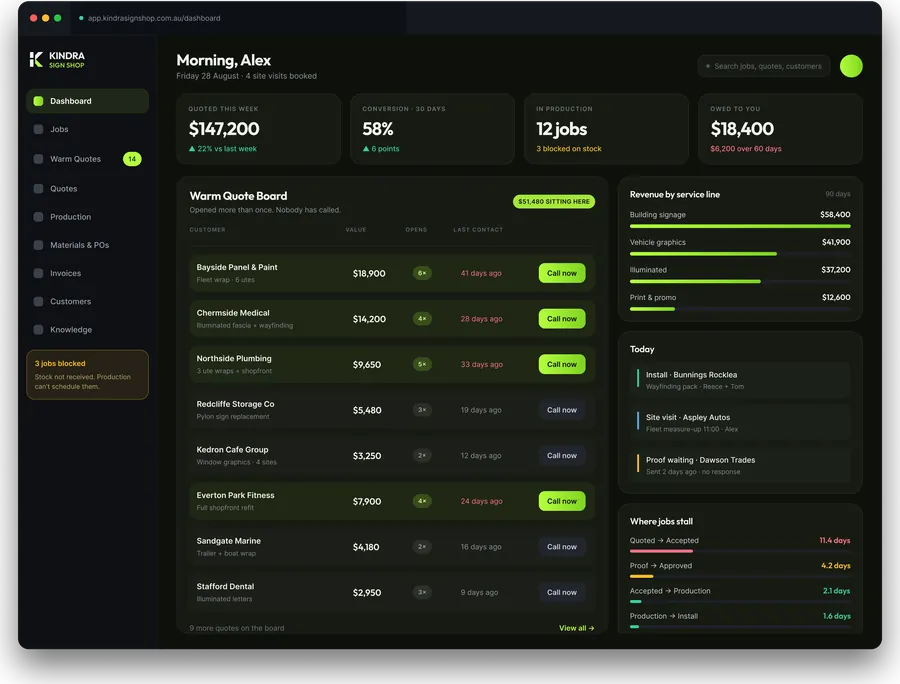This screenshot has width=900, height=684.
Task: Click the Kindra Sign Shop logo
Action: (x=57, y=60)
